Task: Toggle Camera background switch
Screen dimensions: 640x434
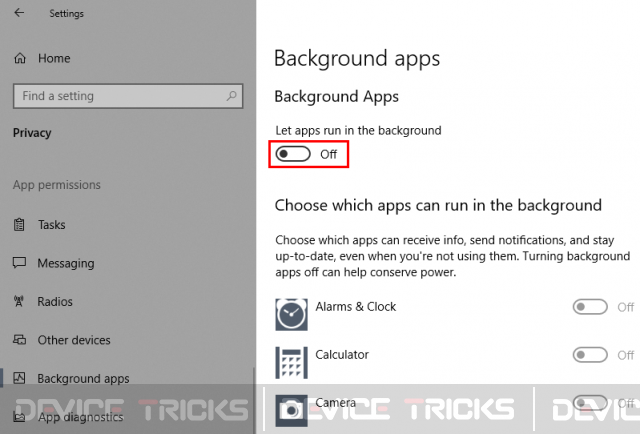Action: point(590,403)
